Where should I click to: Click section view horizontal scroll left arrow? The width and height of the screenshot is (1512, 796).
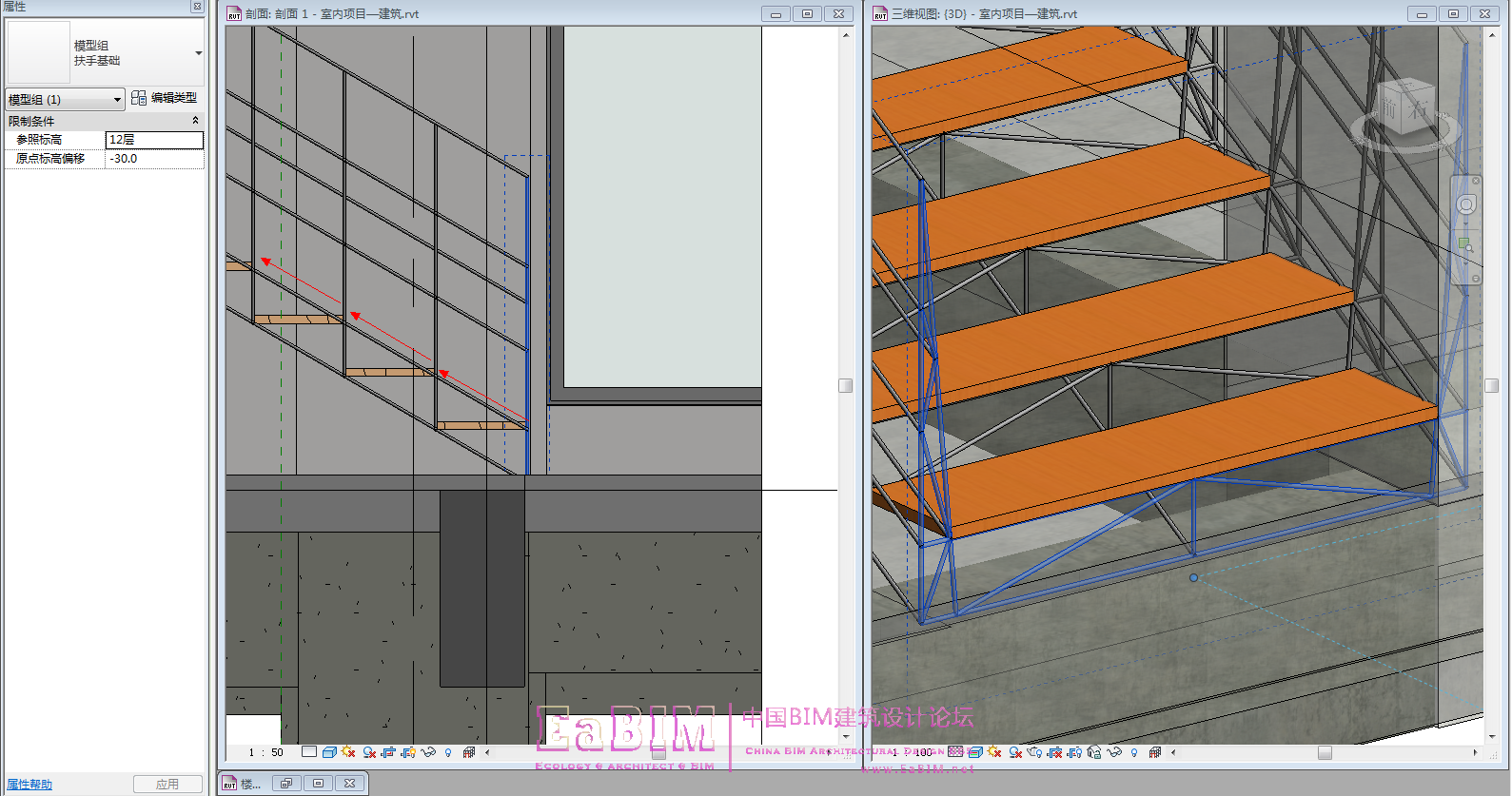tap(487, 752)
